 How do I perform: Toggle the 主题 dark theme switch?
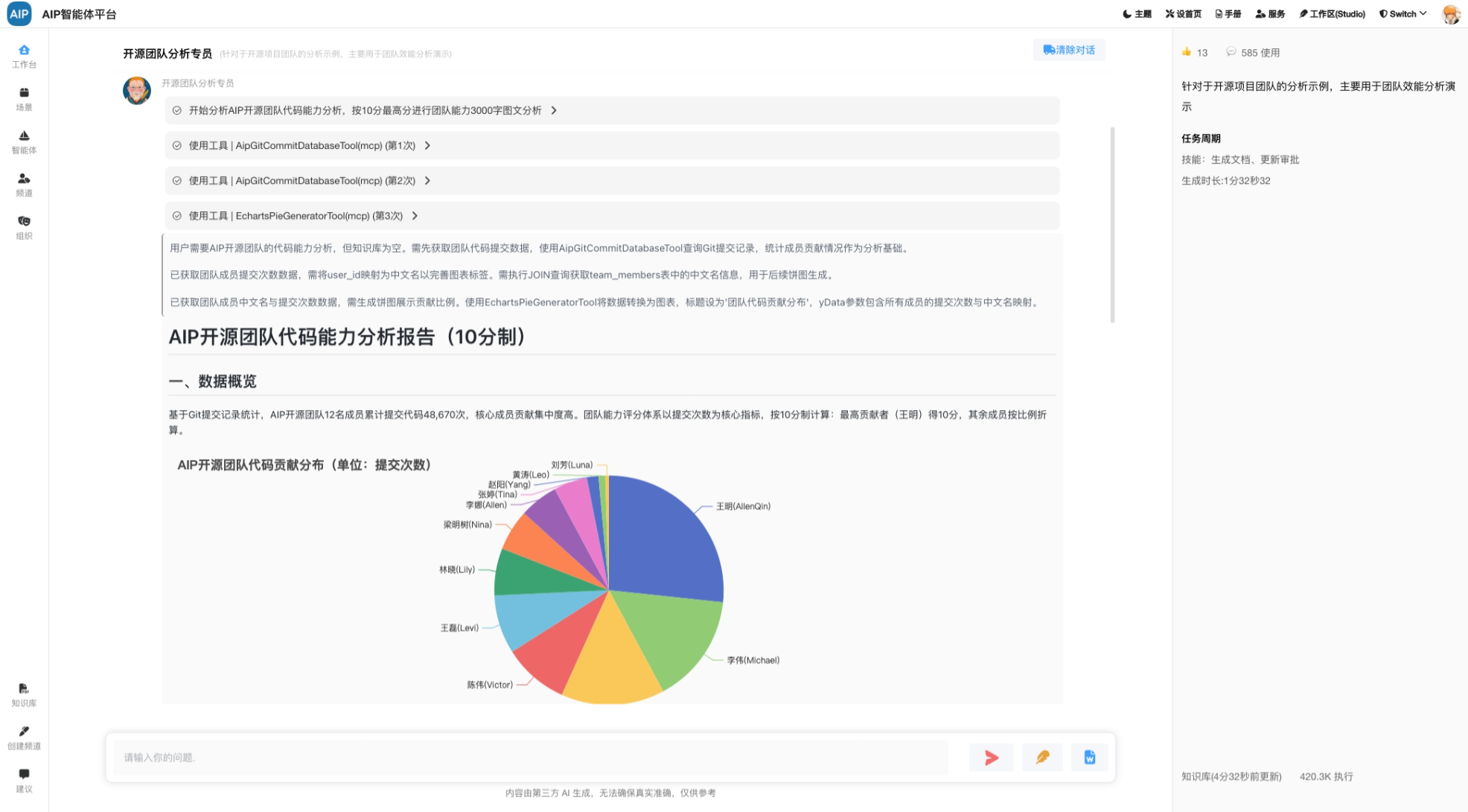[1137, 14]
